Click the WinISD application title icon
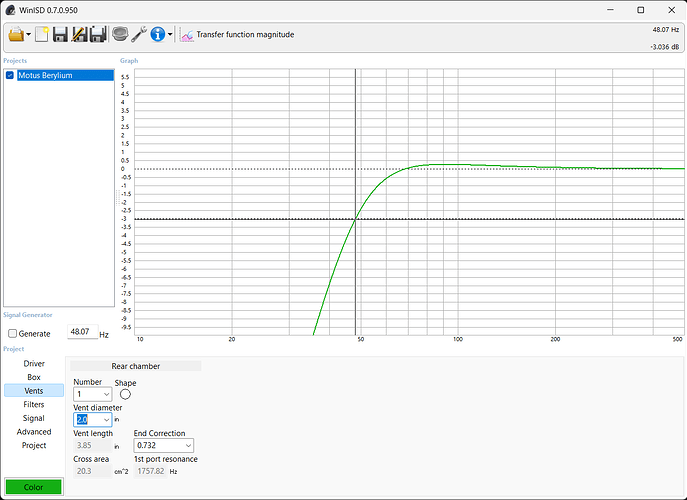The image size is (687, 500). click(x=10, y=10)
